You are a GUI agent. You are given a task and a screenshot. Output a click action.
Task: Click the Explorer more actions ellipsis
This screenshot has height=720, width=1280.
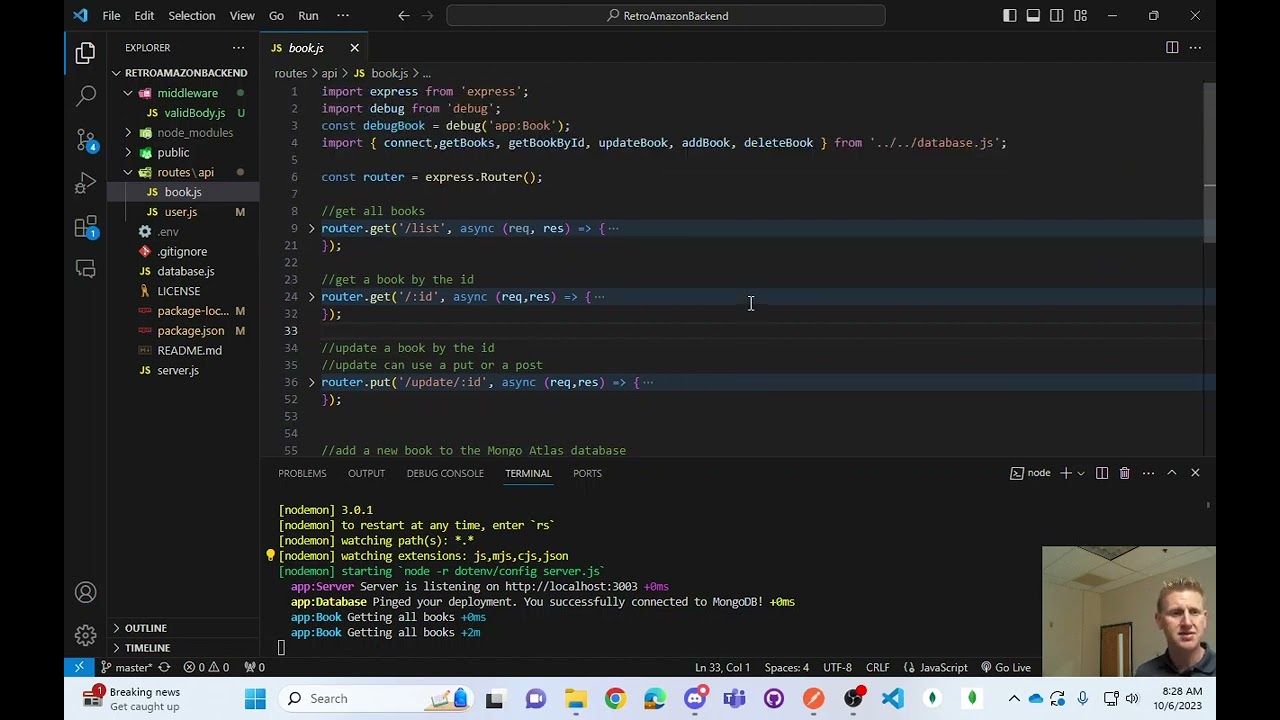click(x=238, y=48)
